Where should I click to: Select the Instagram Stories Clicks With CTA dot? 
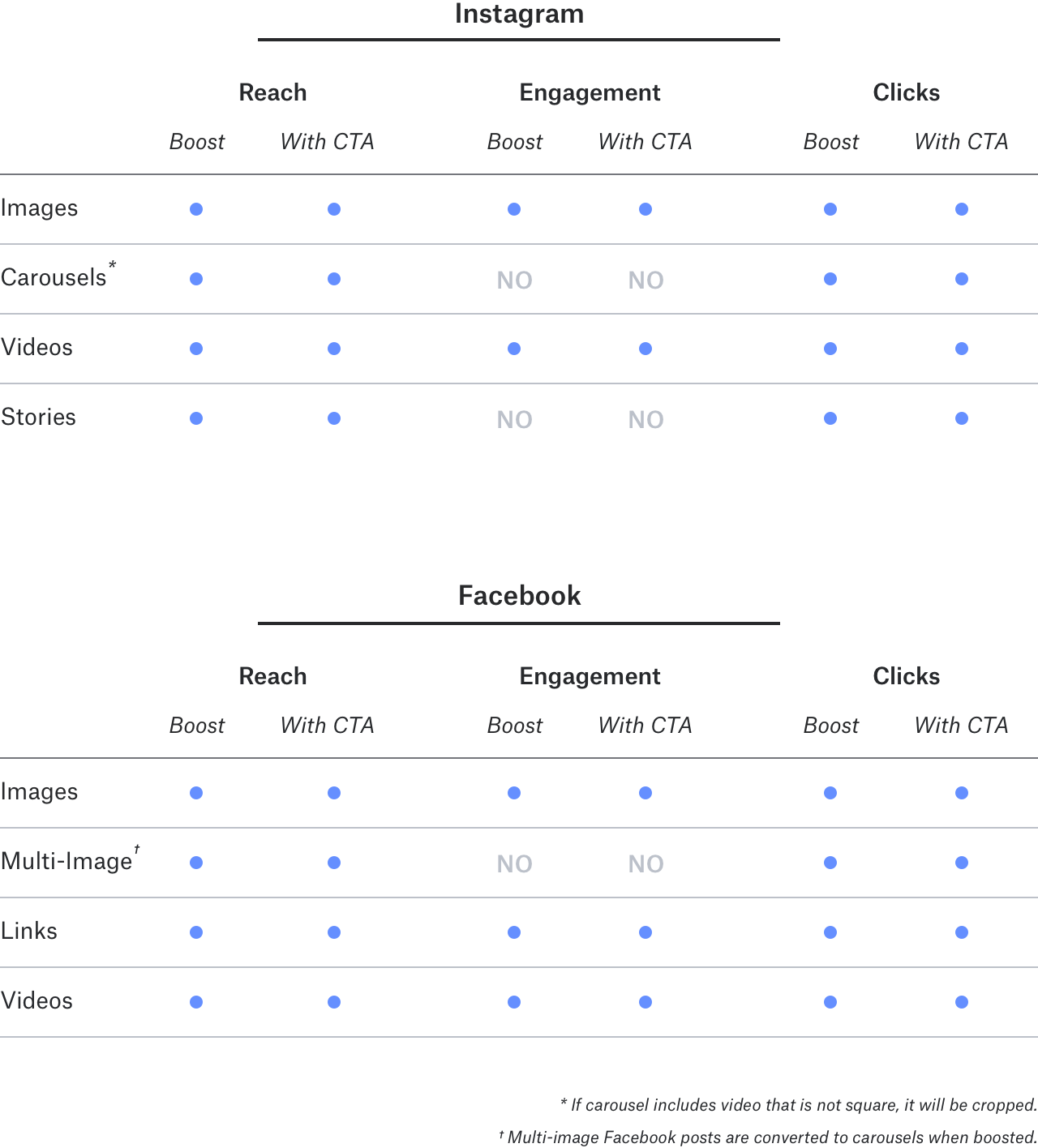(x=962, y=418)
